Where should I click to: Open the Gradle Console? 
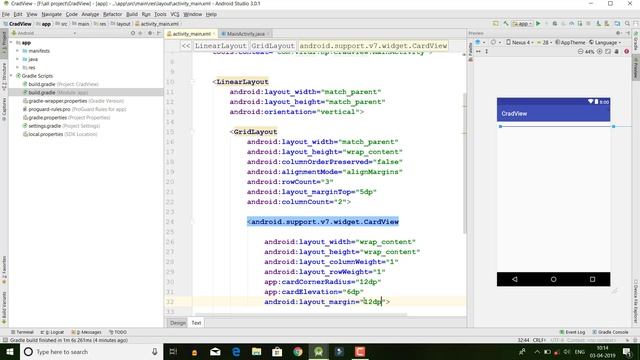click(610, 332)
